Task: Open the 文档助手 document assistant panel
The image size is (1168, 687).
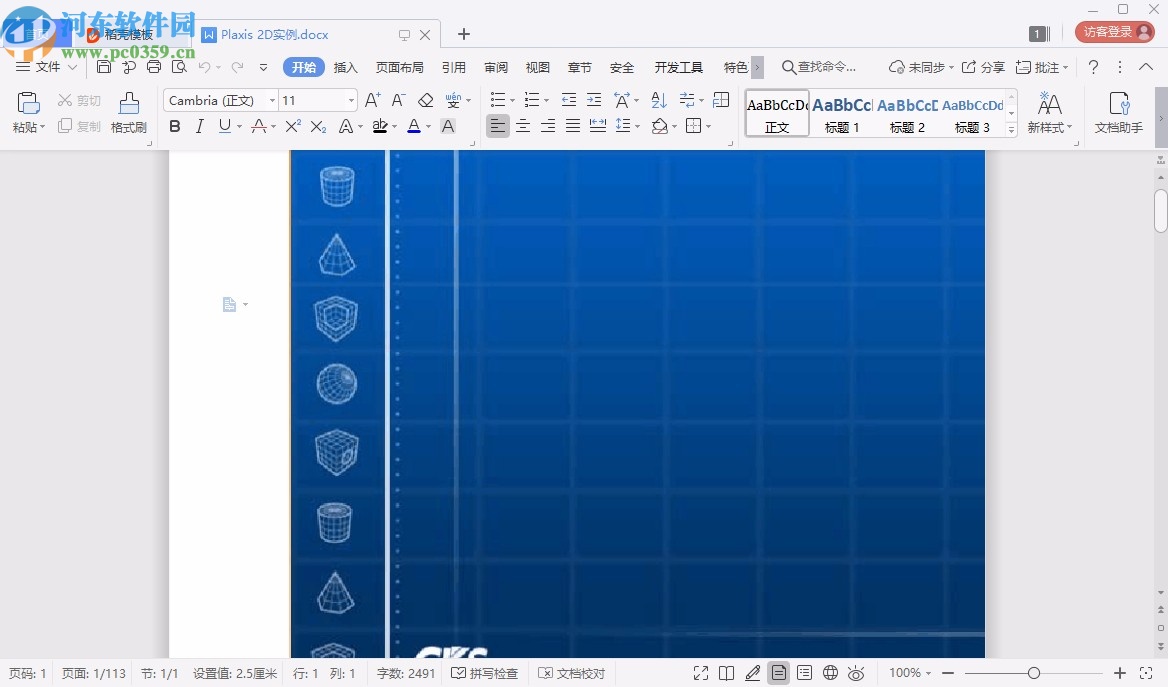Action: [x=1118, y=112]
